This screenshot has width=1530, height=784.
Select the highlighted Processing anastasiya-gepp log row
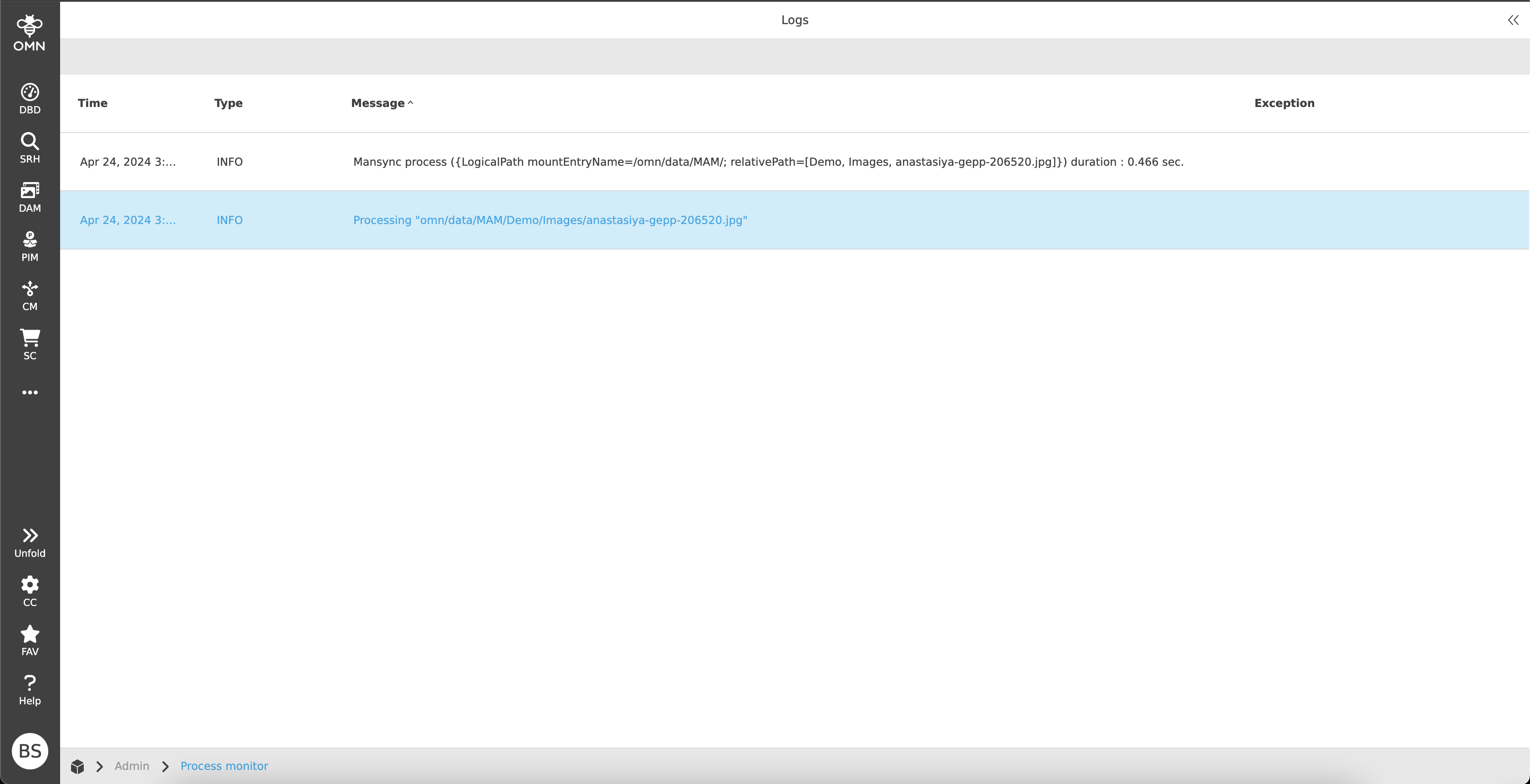point(550,220)
